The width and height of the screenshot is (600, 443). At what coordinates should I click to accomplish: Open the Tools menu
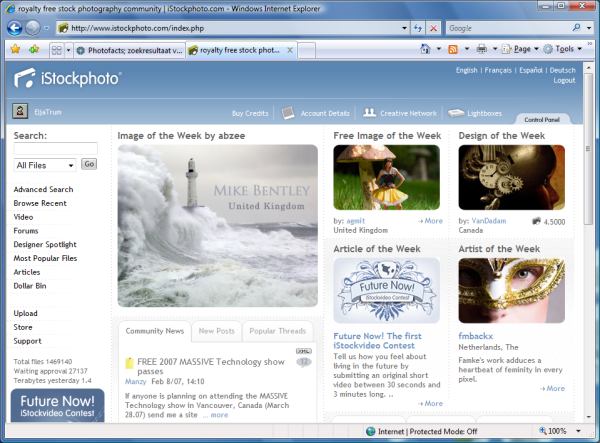[563, 49]
